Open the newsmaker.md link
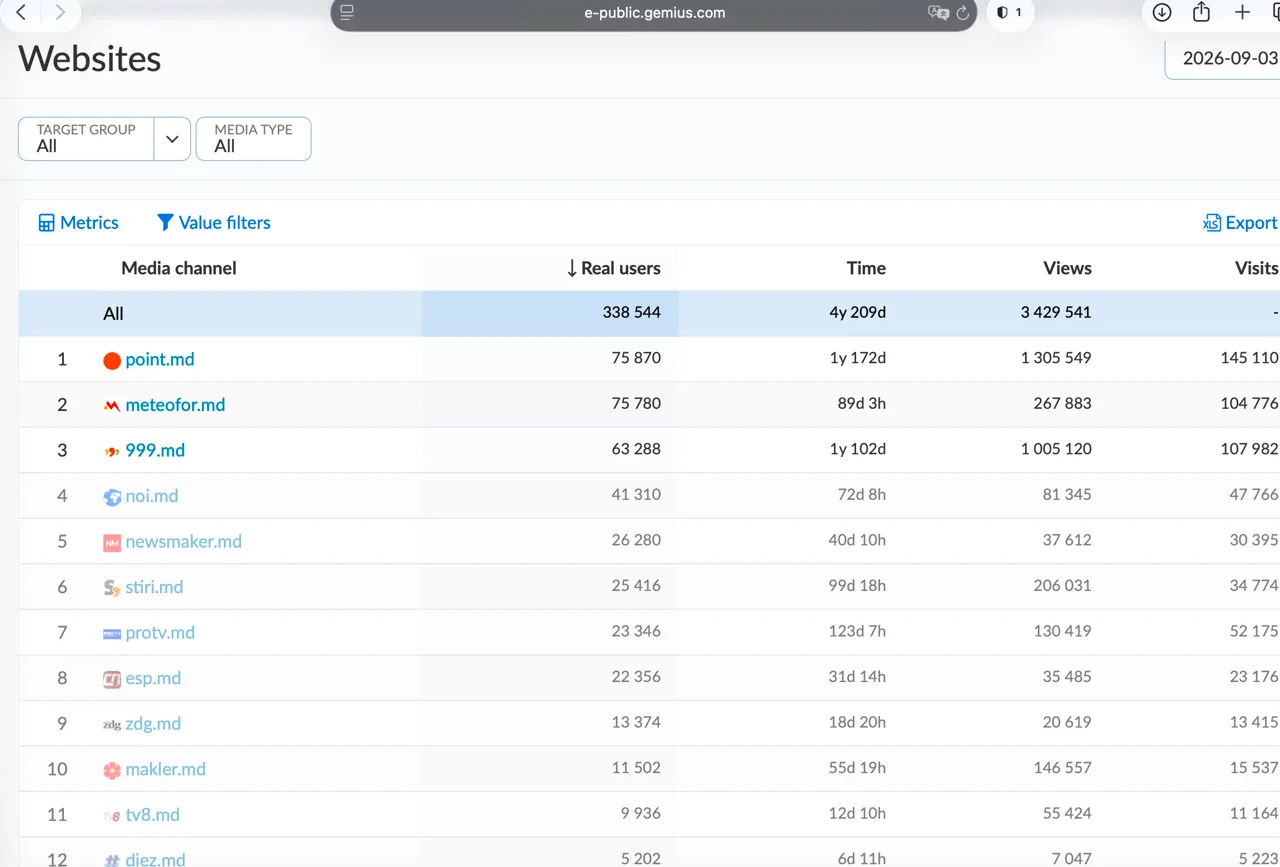Viewport: 1280px width, 867px height. click(x=184, y=541)
